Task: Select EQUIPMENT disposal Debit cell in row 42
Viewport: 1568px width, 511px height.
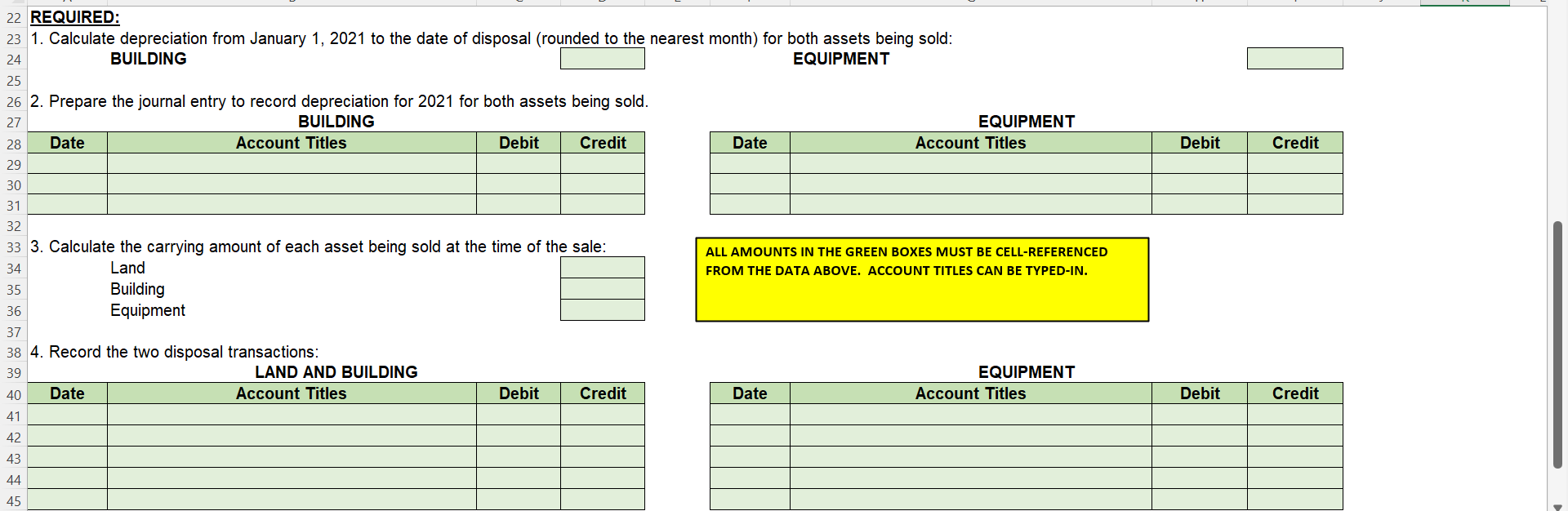Action: click(1200, 436)
